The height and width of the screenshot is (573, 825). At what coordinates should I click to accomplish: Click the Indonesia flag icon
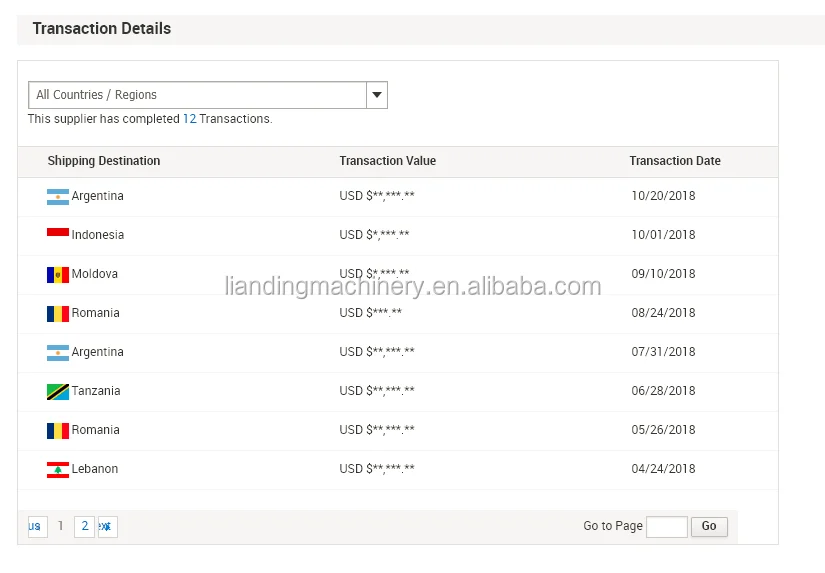[x=57, y=235]
